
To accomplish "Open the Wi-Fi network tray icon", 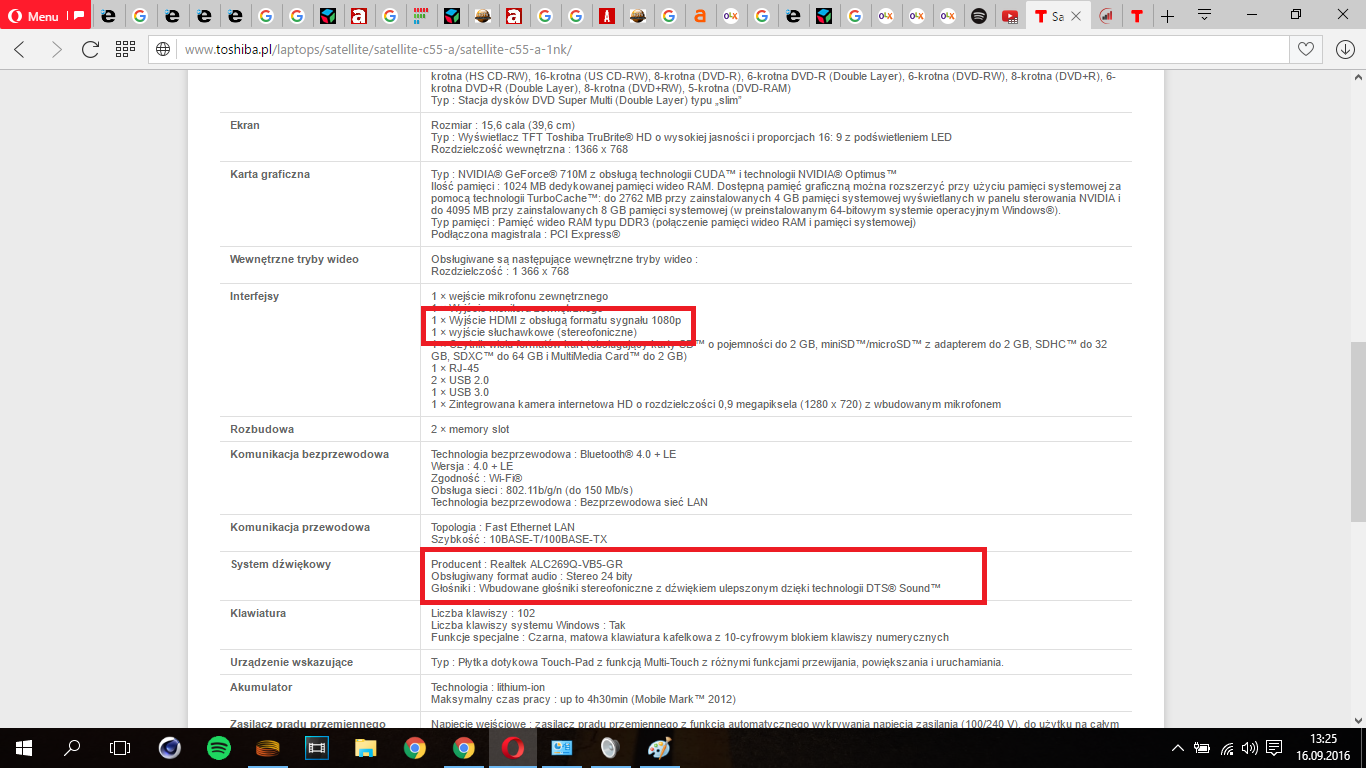I will pos(1226,748).
